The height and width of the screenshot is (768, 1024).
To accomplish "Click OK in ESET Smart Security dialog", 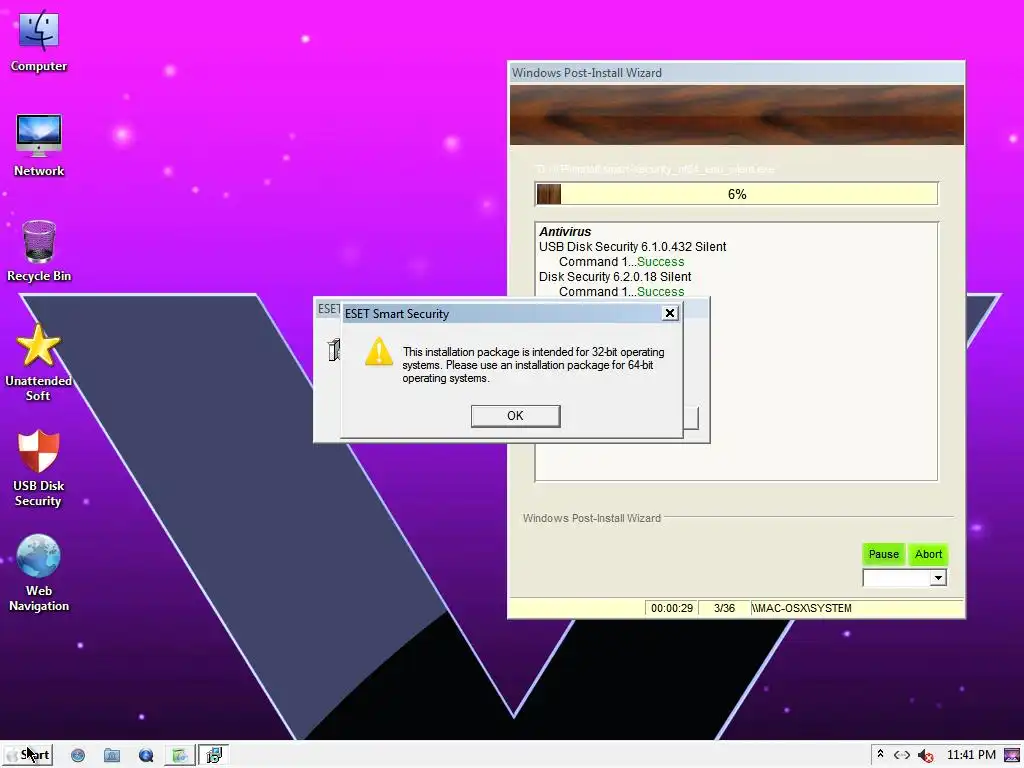I will [x=515, y=416].
